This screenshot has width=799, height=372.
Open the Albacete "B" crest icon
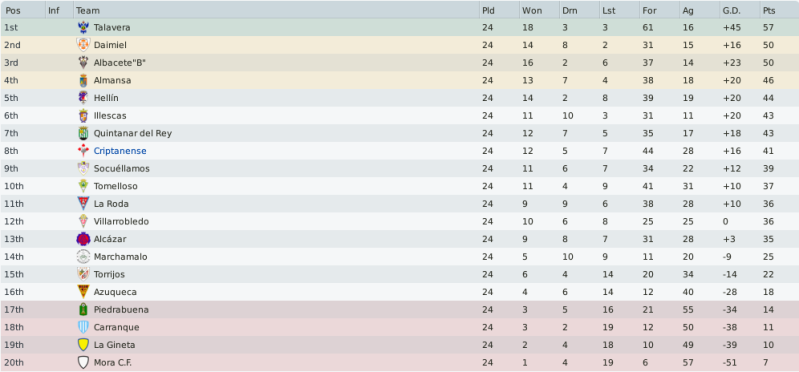tap(83, 63)
